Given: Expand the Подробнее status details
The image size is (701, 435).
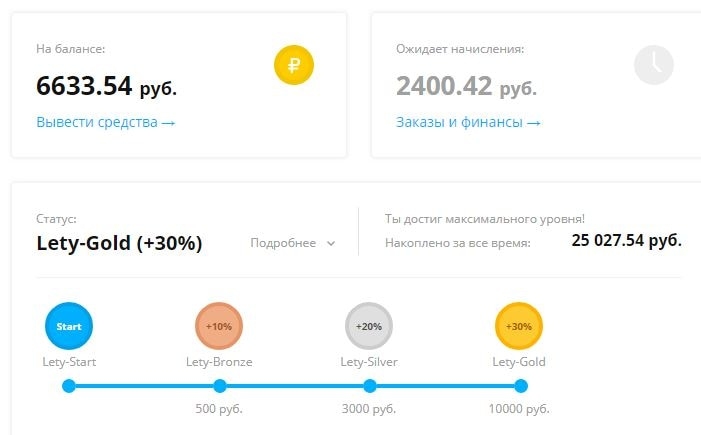Looking at the screenshot, I should (292, 243).
